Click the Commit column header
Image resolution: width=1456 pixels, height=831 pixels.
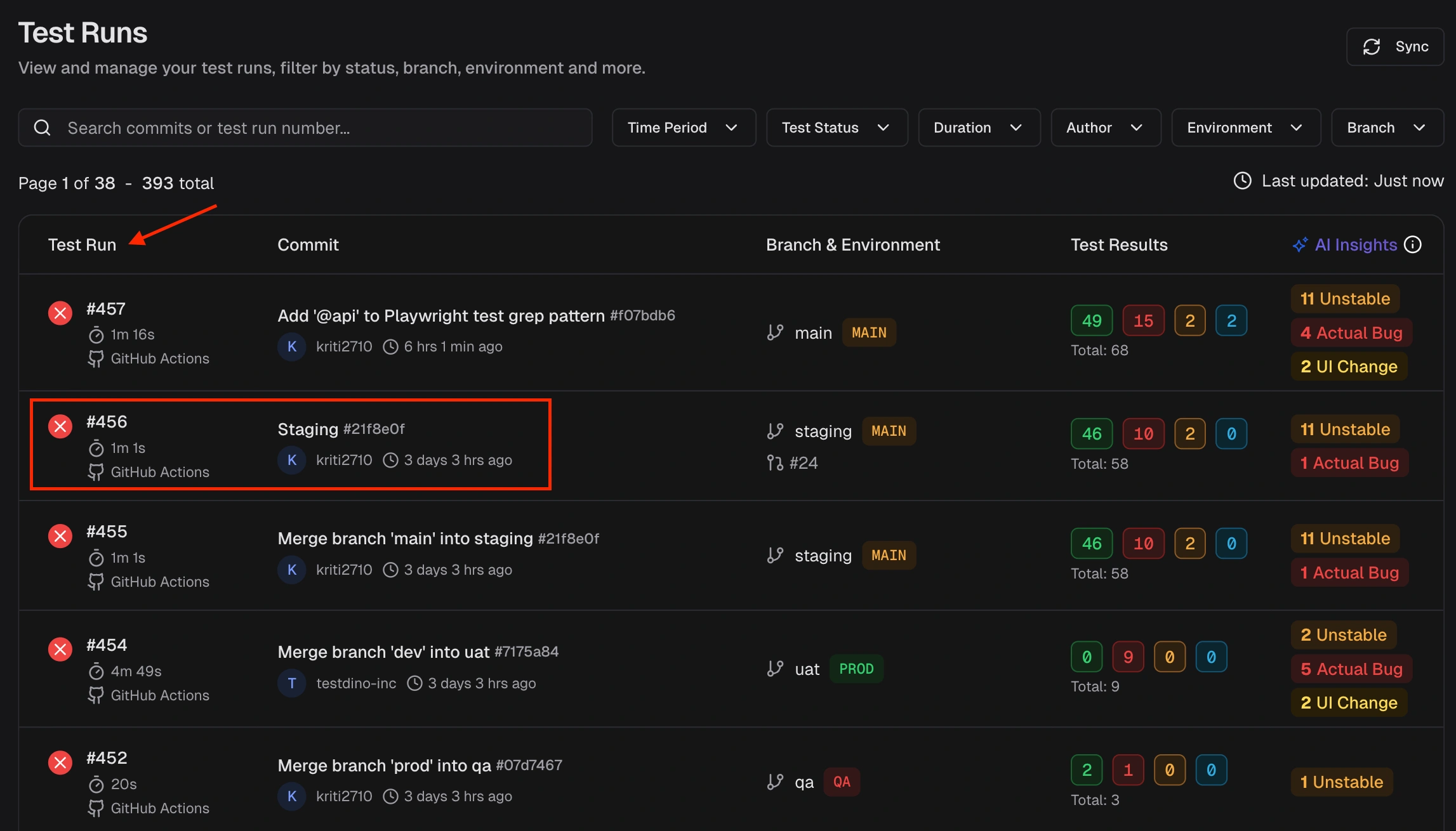pyautogui.click(x=308, y=245)
